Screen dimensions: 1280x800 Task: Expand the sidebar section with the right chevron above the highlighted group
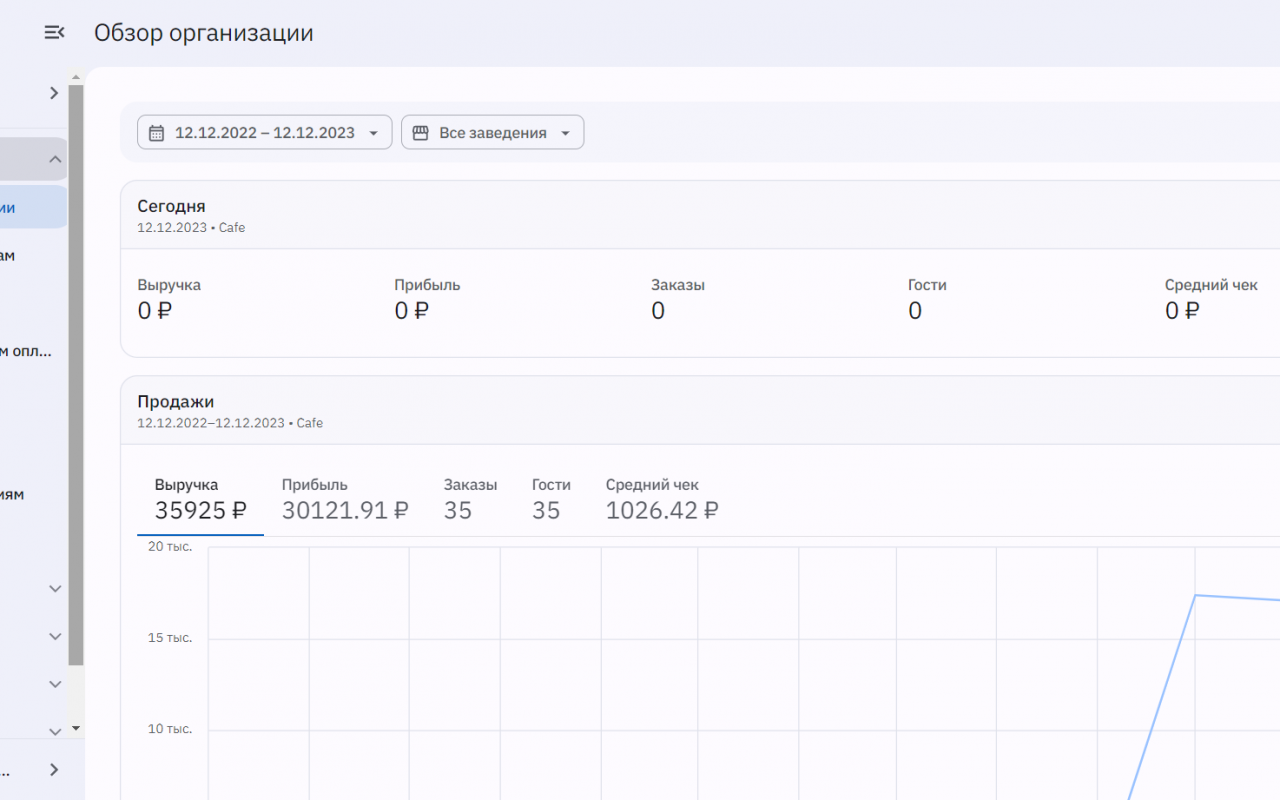tap(54, 93)
